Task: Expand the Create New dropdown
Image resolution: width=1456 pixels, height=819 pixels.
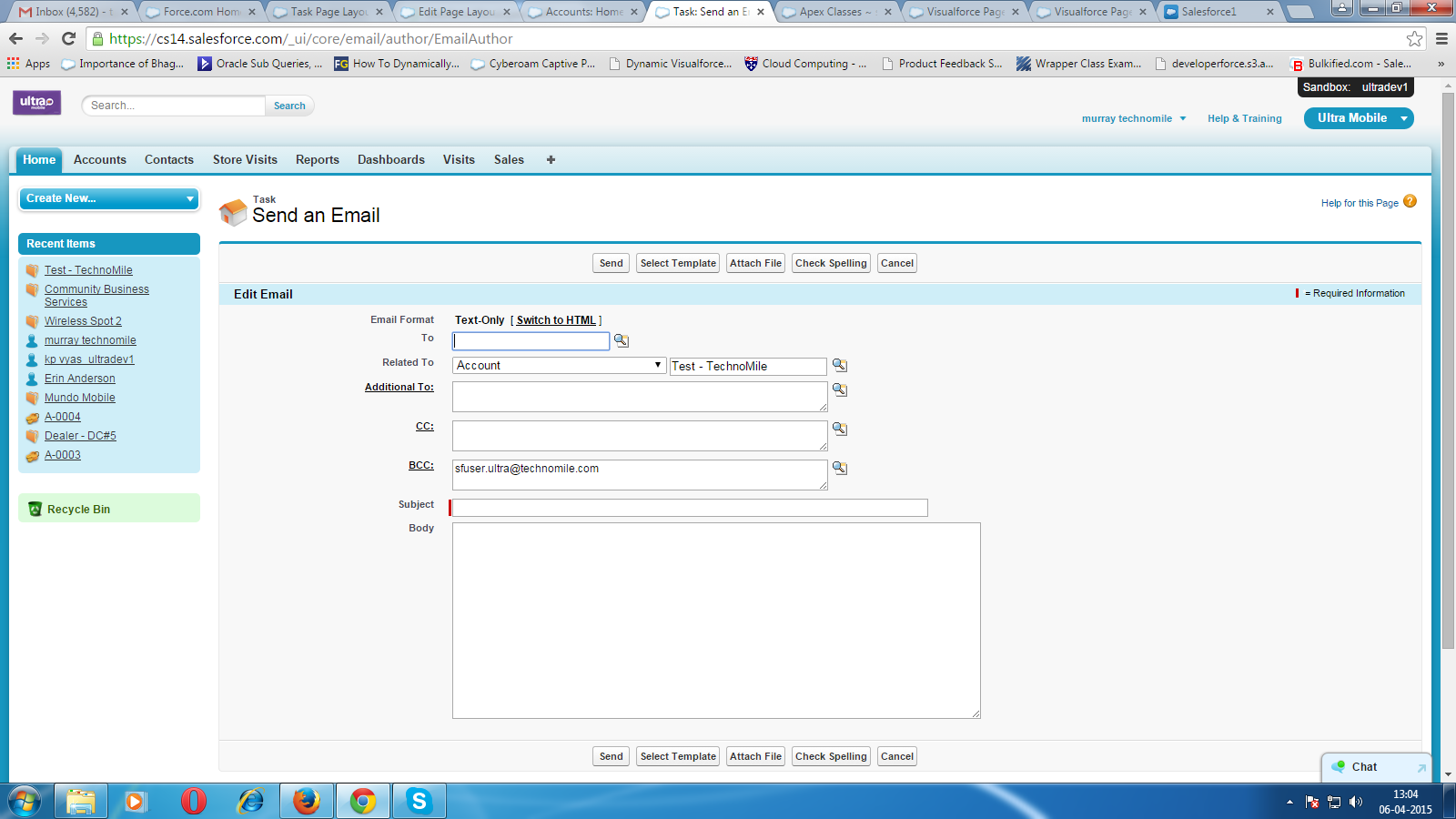Action: click(x=109, y=198)
